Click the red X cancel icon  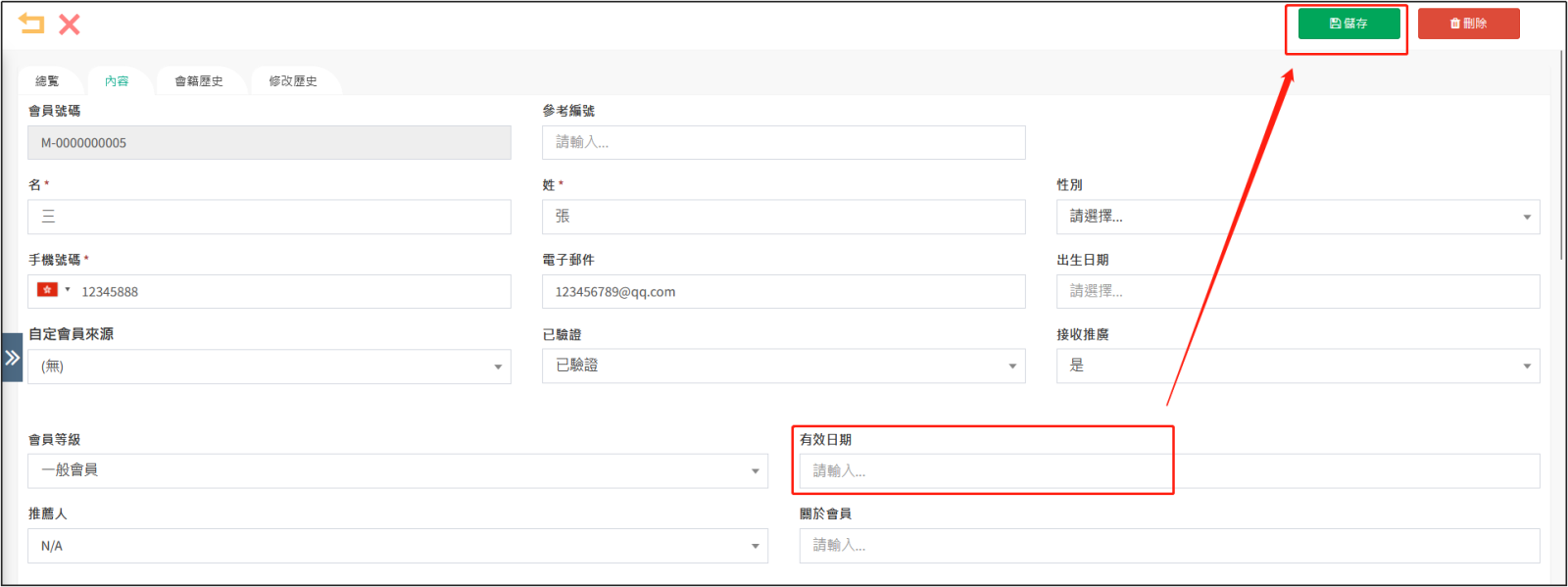pos(70,24)
